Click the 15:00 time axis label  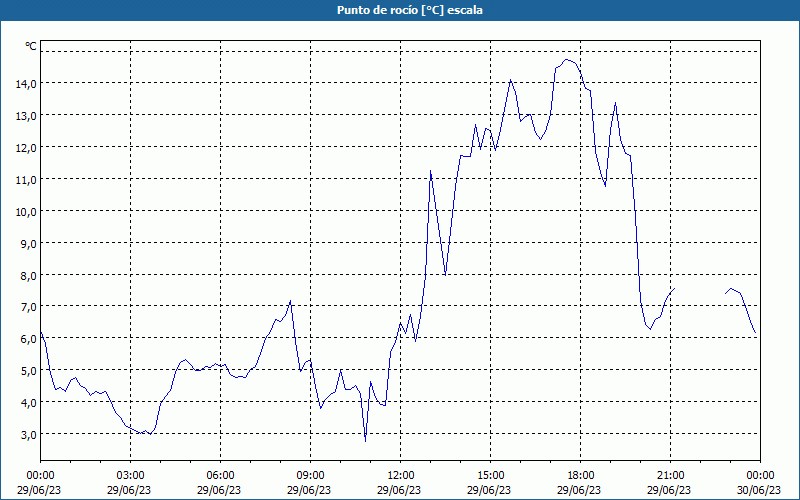[490, 476]
